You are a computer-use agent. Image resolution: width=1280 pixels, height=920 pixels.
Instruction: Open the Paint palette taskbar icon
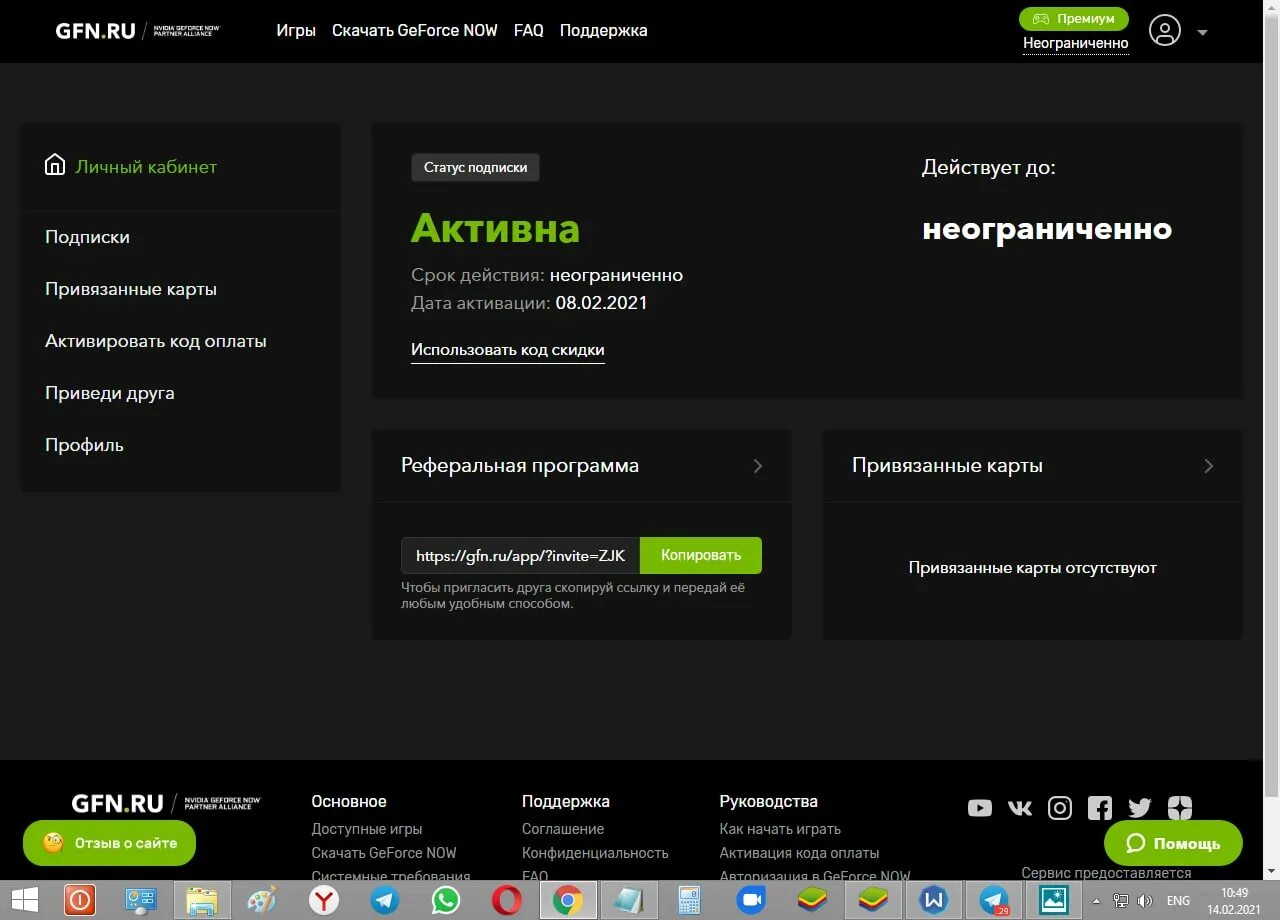pos(262,900)
